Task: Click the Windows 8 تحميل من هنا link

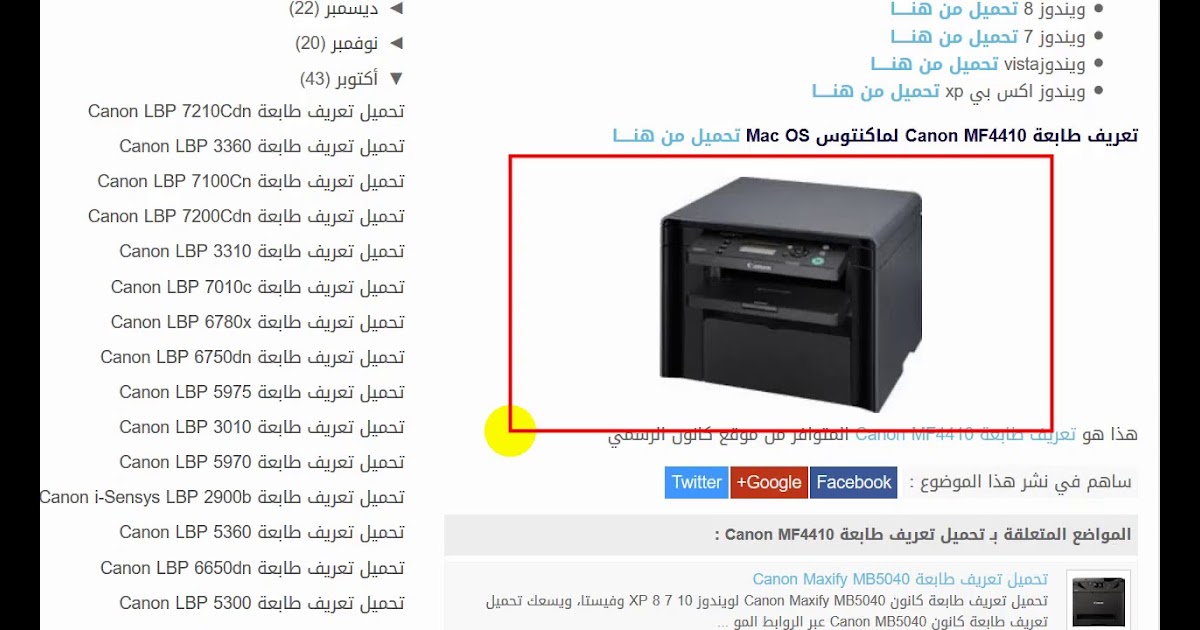Action: [x=954, y=9]
